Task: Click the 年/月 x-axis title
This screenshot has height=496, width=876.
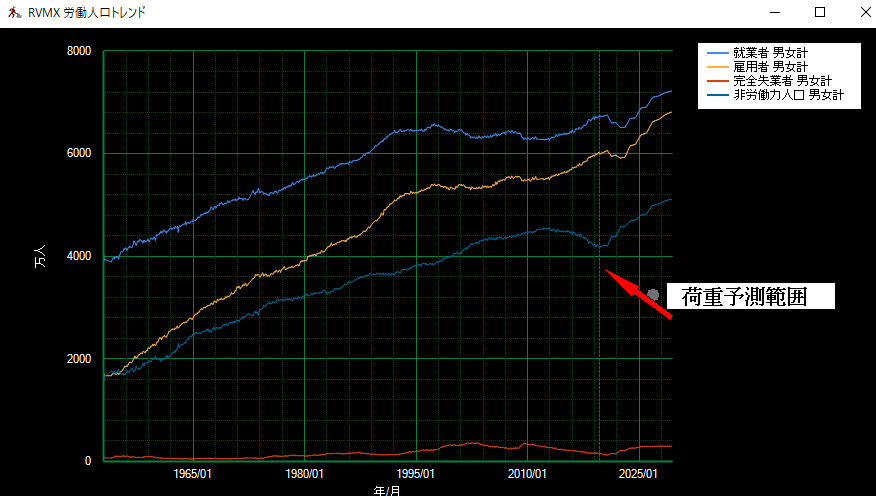Action: pyautogui.click(x=386, y=491)
